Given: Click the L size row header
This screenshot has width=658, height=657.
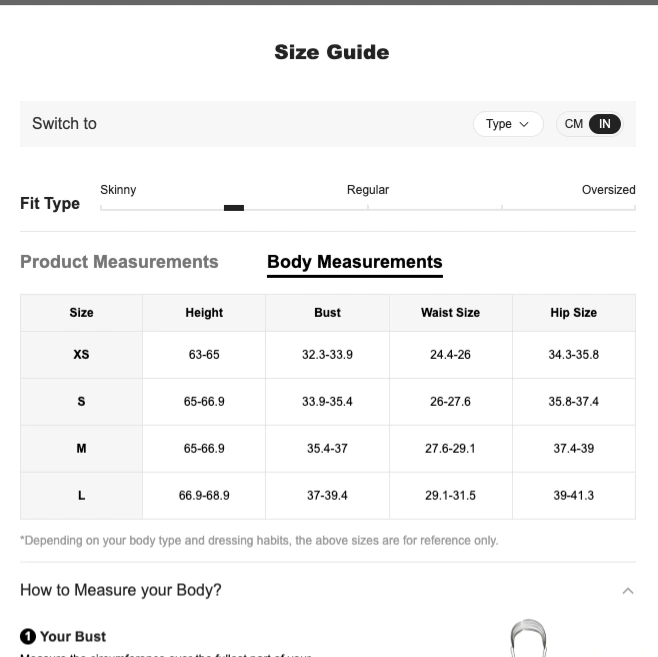Looking at the screenshot, I should pyautogui.click(x=81, y=495).
